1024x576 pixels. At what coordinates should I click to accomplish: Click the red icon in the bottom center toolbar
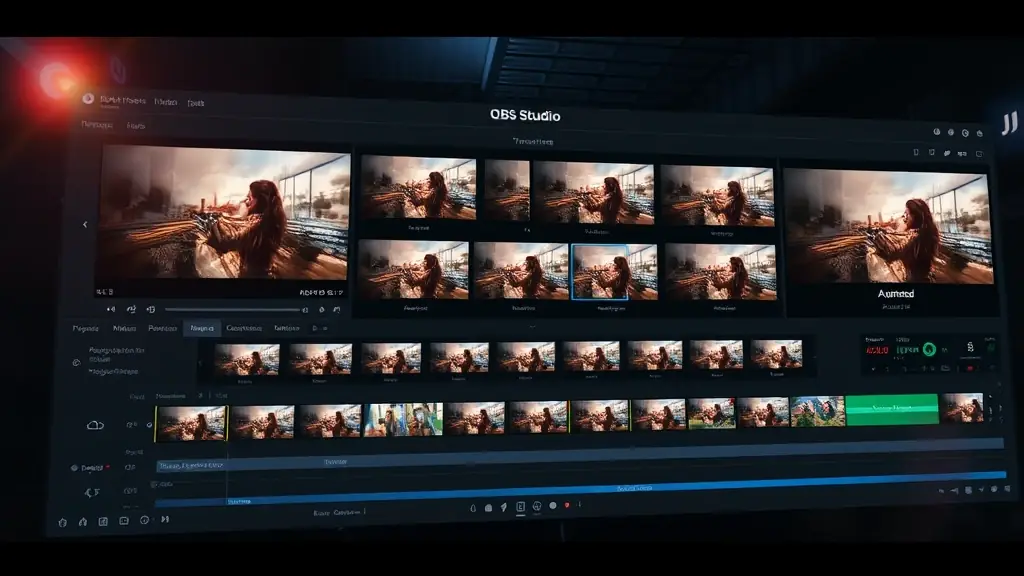567,505
